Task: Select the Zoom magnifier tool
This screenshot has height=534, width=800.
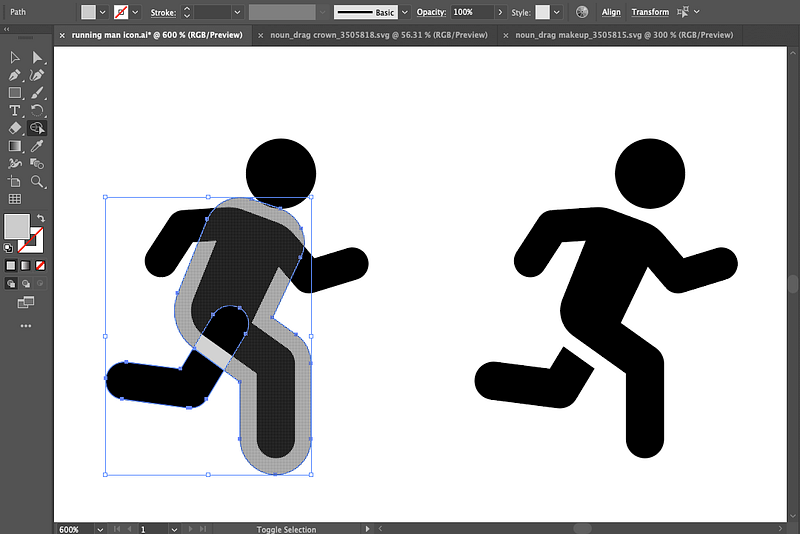Action: tap(37, 182)
